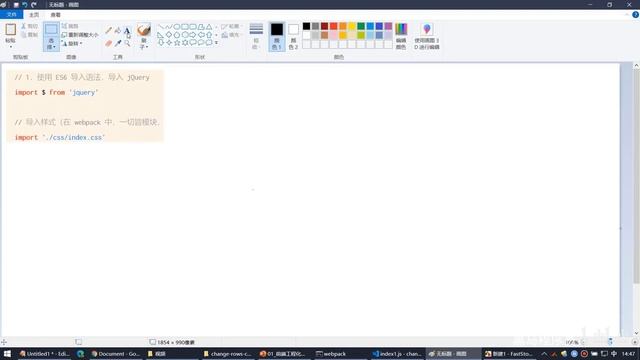Viewport: 640px width, 360px height.
Task: Pick the Triangle shape in the top row
Action: [x=209, y=27]
